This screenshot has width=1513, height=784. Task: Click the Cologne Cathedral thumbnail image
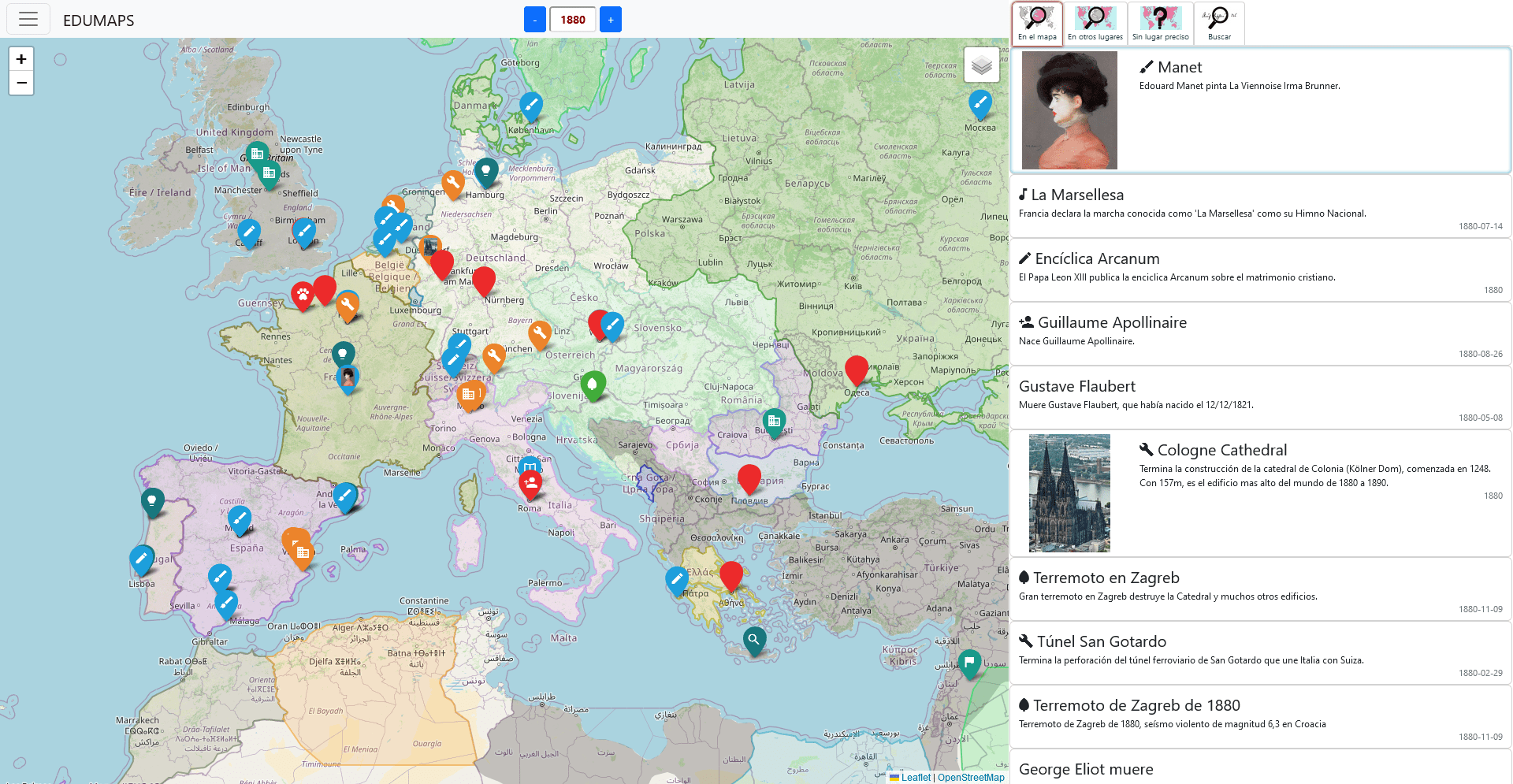click(x=1069, y=492)
